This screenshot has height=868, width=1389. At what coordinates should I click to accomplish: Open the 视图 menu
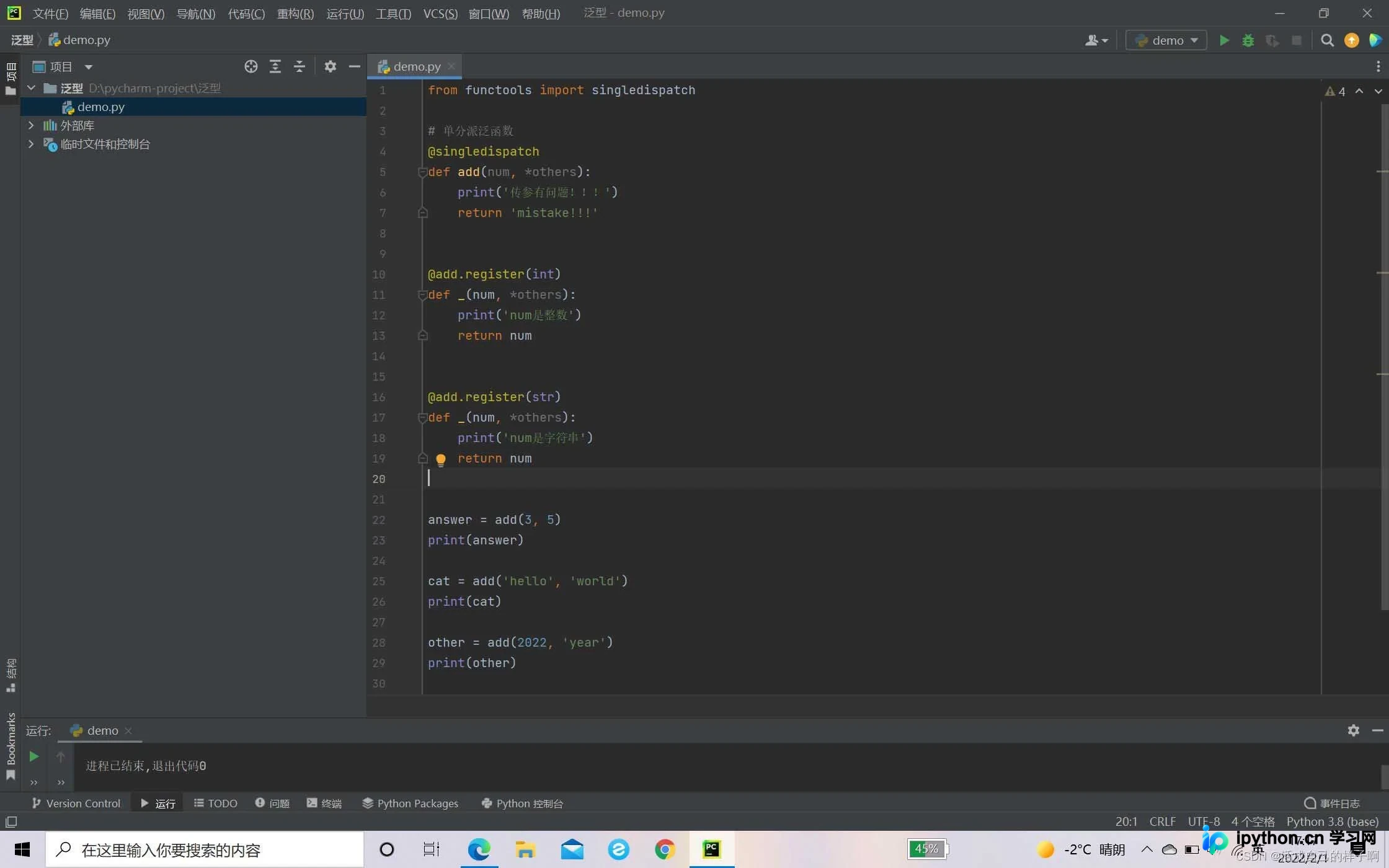pos(146,13)
